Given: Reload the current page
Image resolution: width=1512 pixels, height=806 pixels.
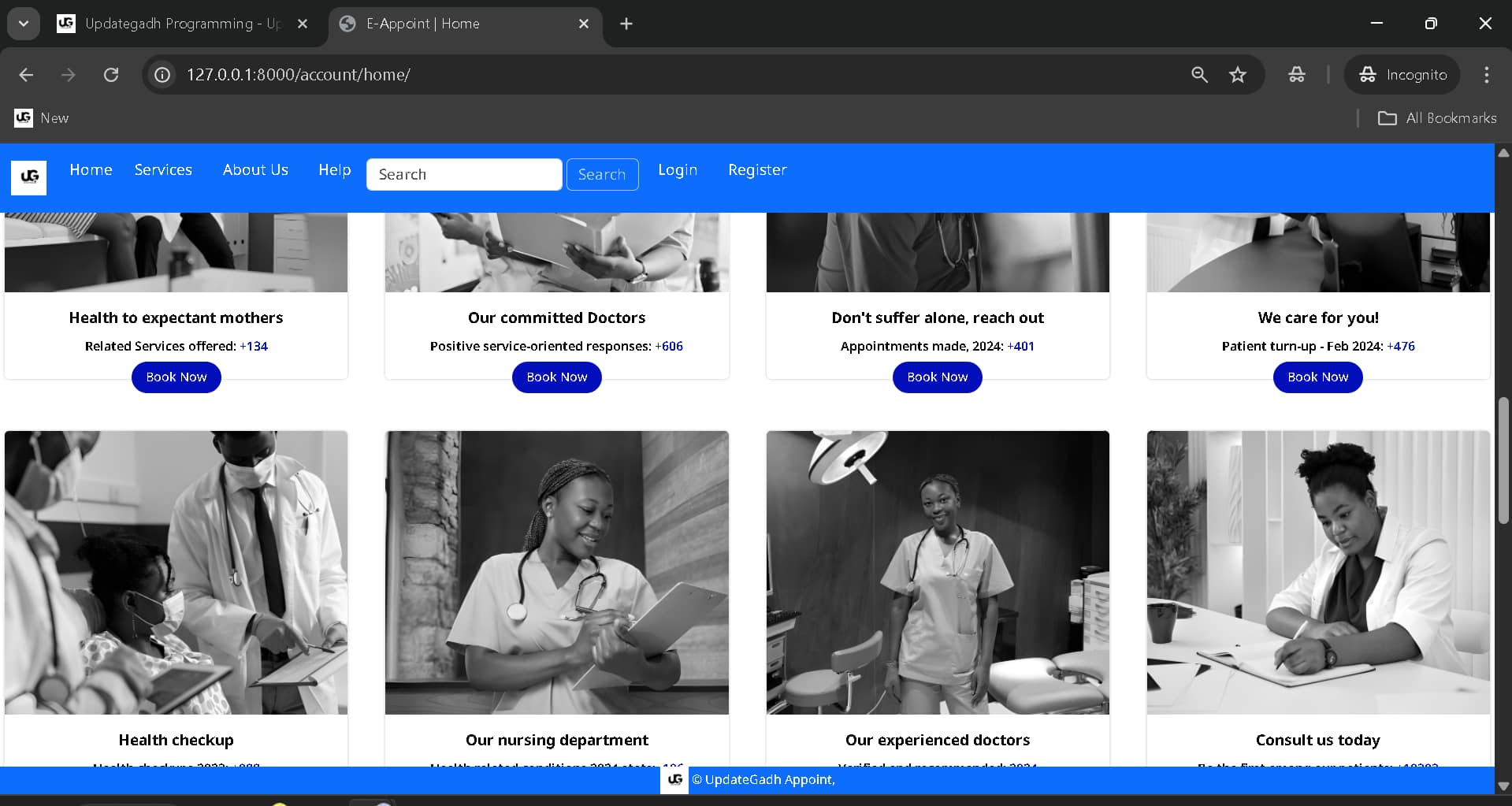Looking at the screenshot, I should pos(111,75).
